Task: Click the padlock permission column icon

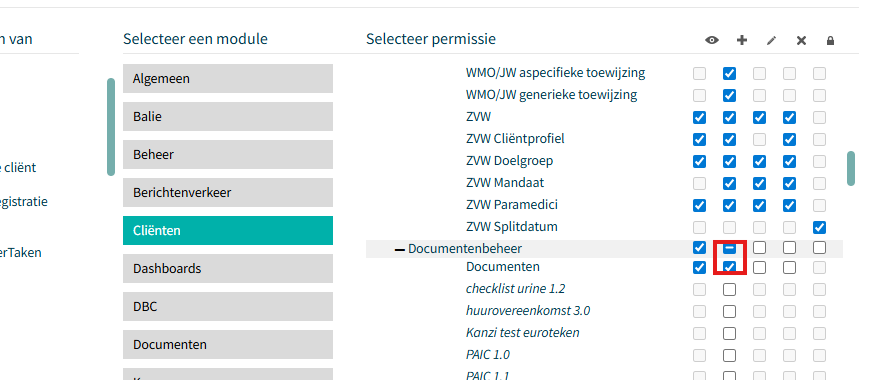Action: pos(830,40)
